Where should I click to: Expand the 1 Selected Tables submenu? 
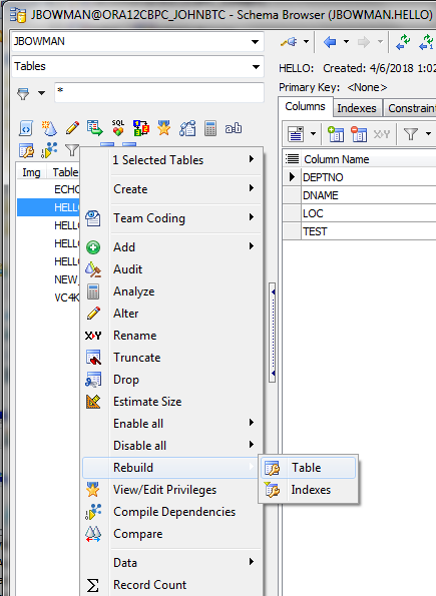172,160
